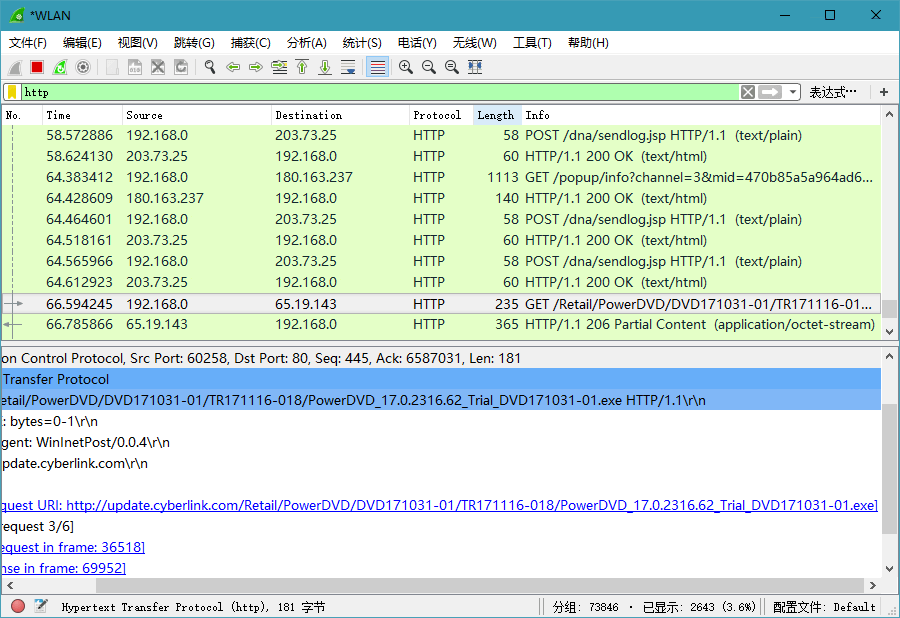Follow the full request URI link
The height and width of the screenshot is (618, 900).
pos(471,505)
